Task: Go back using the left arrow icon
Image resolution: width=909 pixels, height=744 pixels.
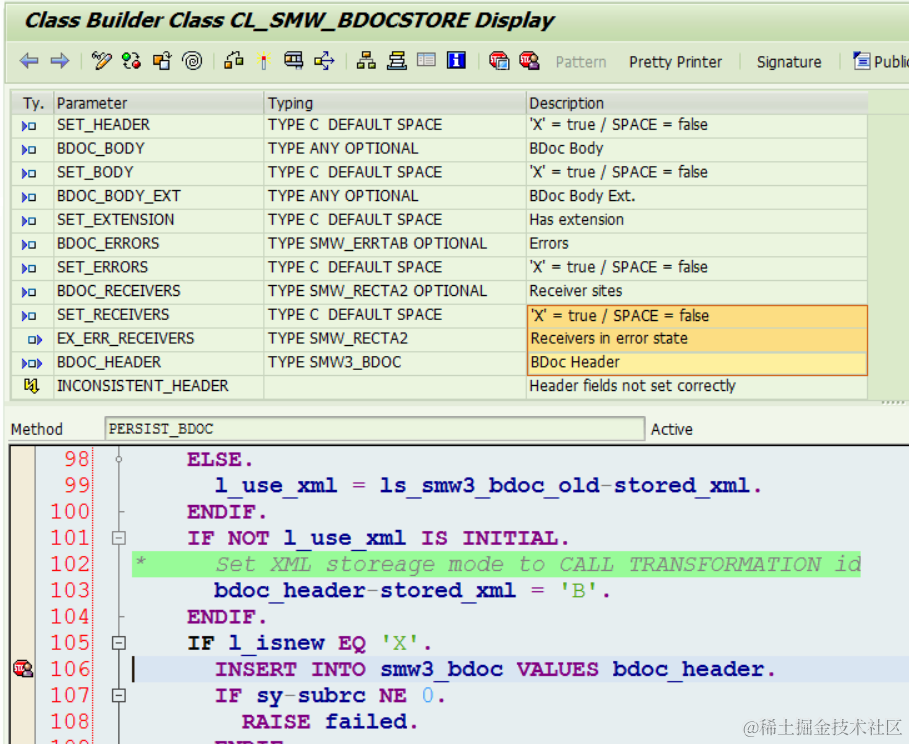Action: (x=29, y=60)
